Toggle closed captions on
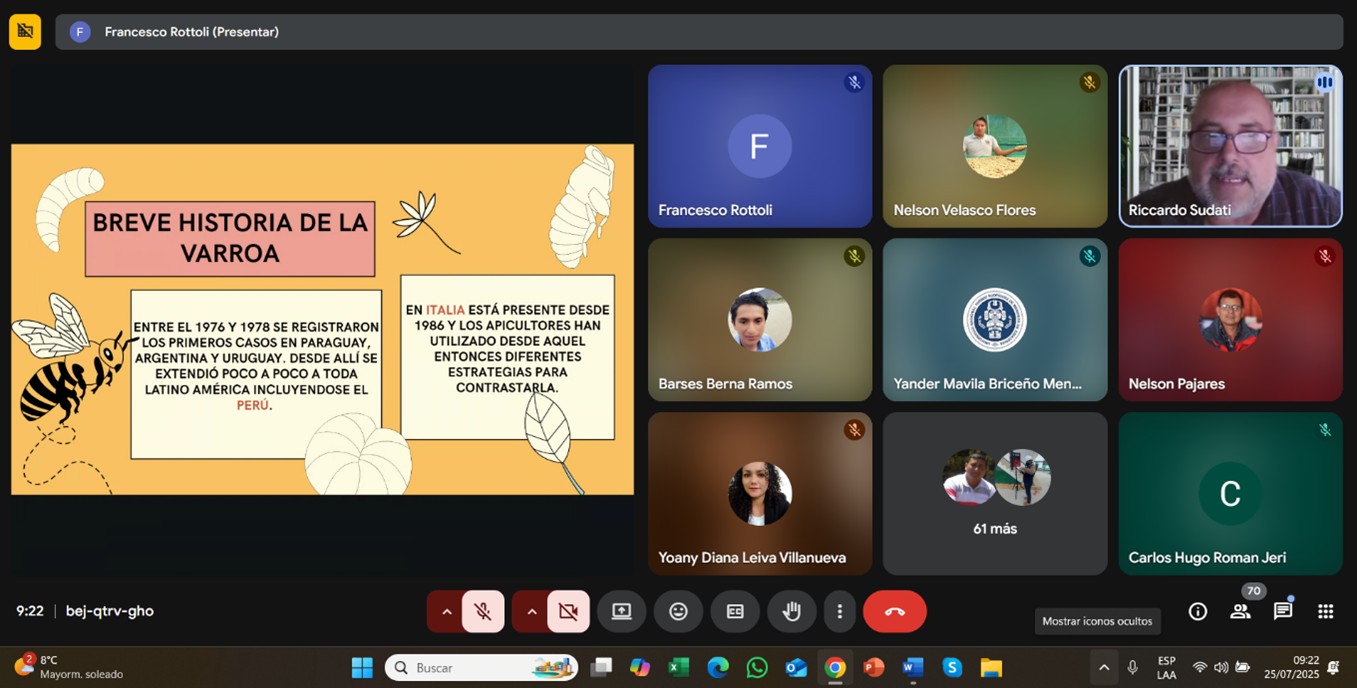The image size is (1357, 688). (x=735, y=612)
